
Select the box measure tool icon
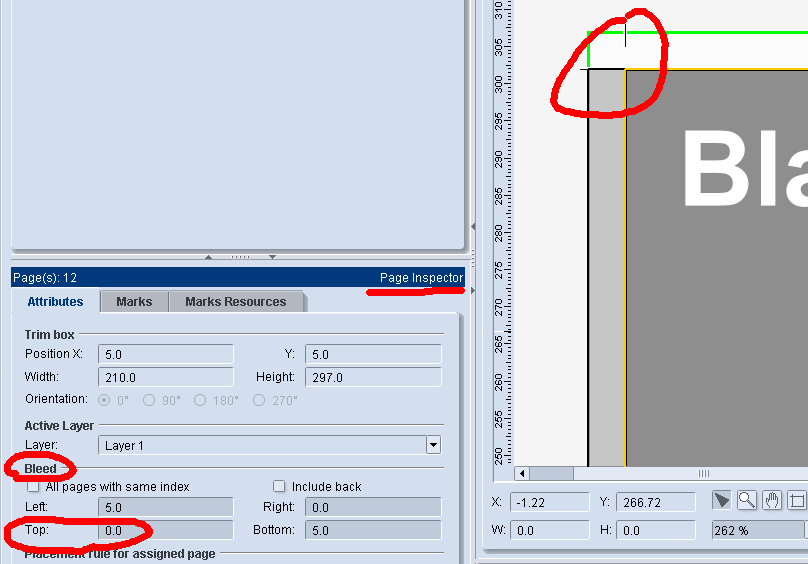[797, 501]
